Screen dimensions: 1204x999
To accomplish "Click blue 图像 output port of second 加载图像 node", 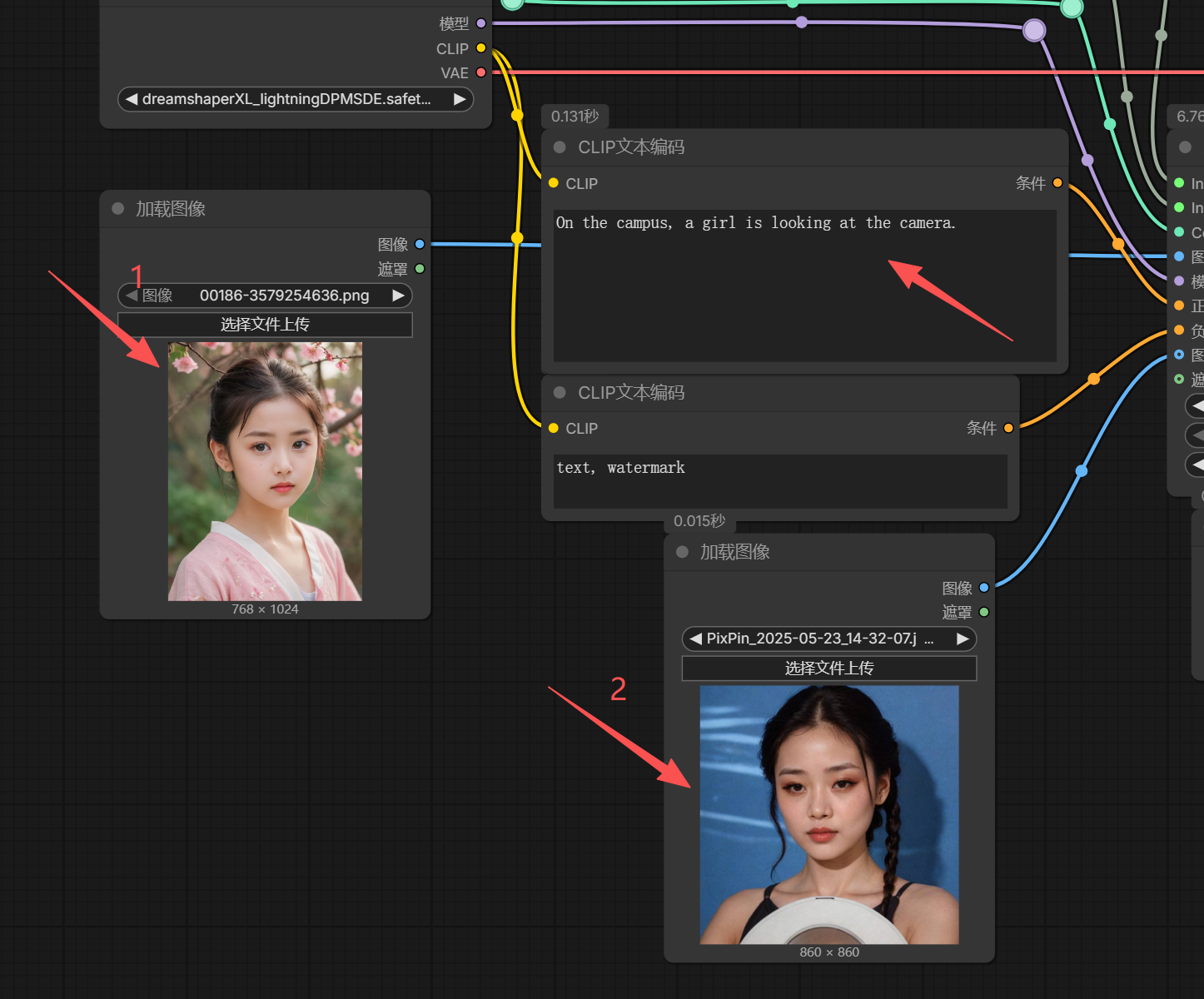I will point(984,587).
